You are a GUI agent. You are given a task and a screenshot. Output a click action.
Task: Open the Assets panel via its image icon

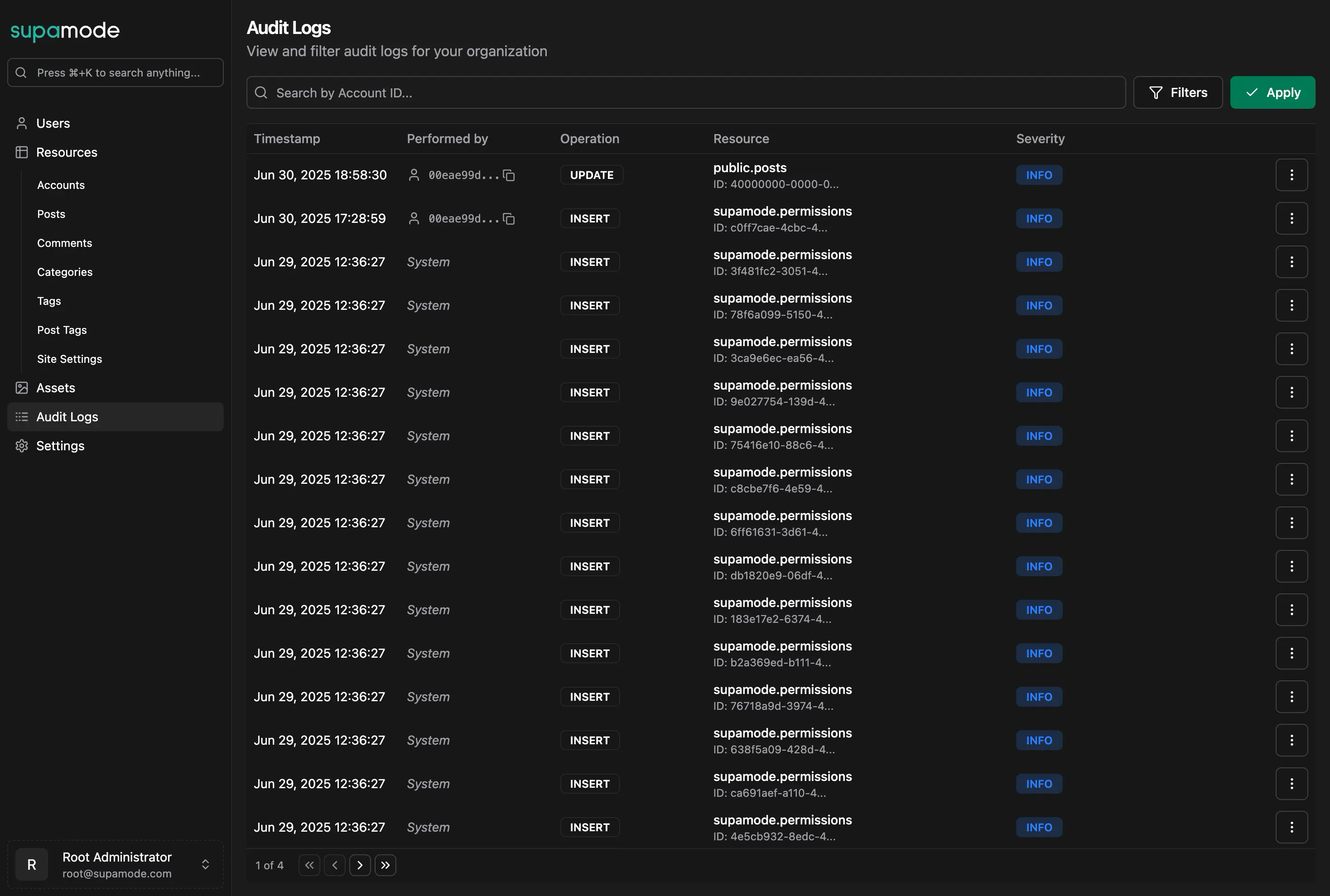[x=22, y=387]
